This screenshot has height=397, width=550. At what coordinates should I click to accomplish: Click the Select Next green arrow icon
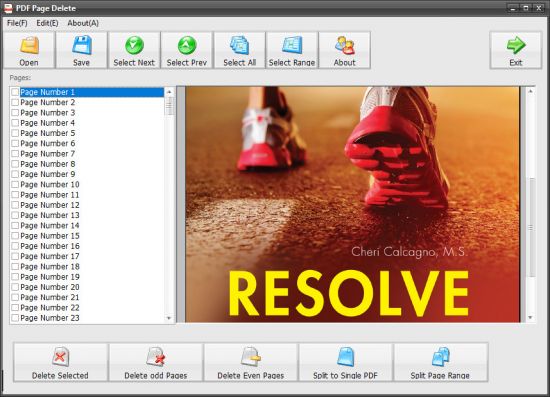pyautogui.click(x=134, y=46)
